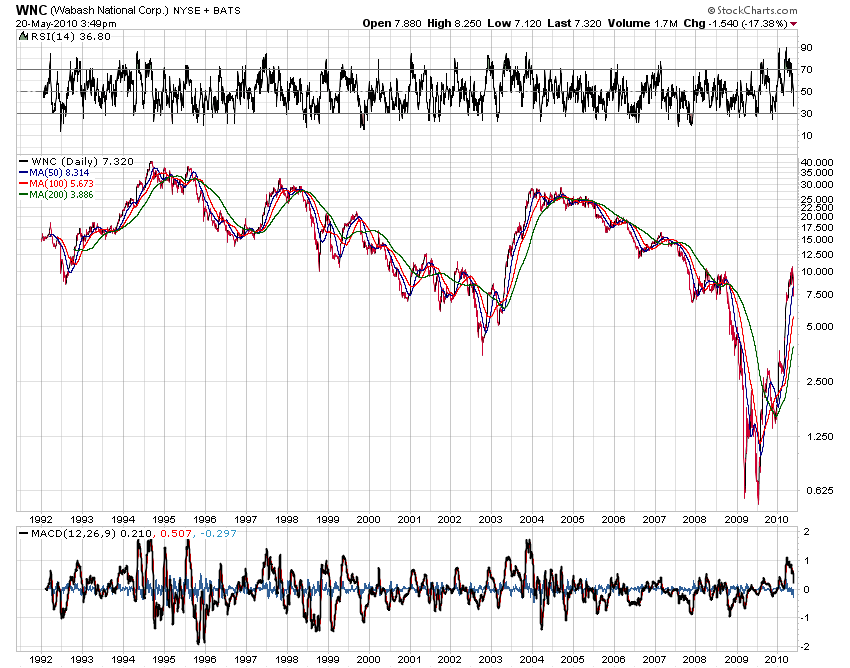The height and width of the screenshot is (668, 850).
Task: Click the Chg -1.540 (-17.38%) readout
Action: 736,23
